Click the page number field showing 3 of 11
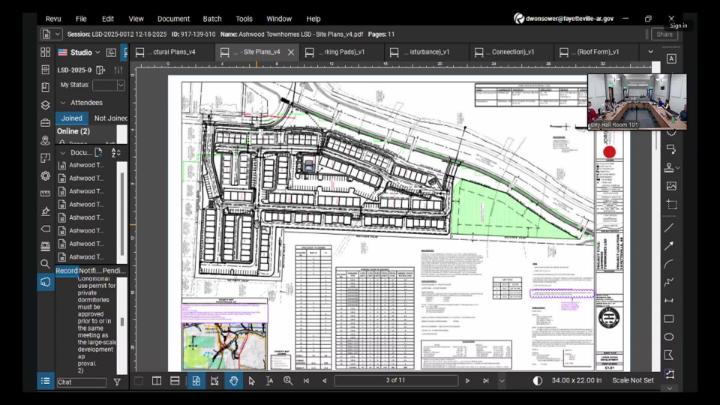This screenshot has width=720, height=405. coord(394,381)
